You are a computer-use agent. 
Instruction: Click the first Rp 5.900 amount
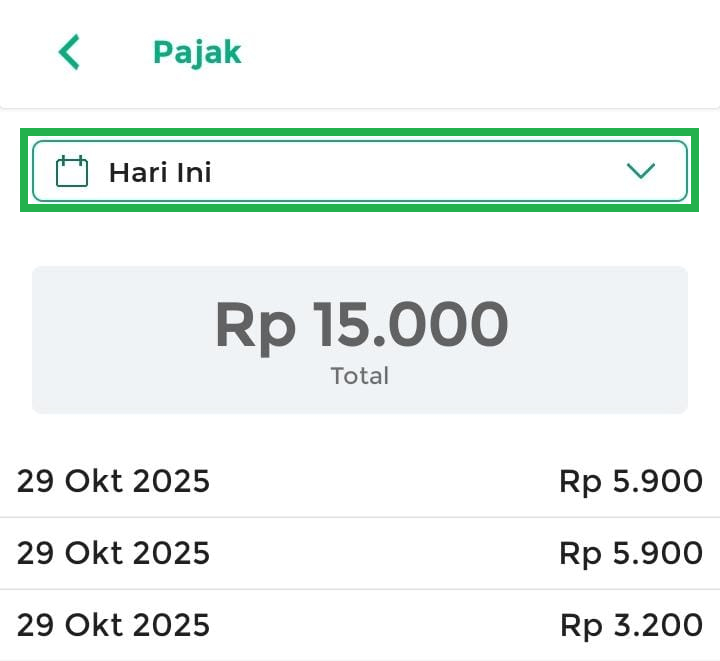tap(630, 482)
